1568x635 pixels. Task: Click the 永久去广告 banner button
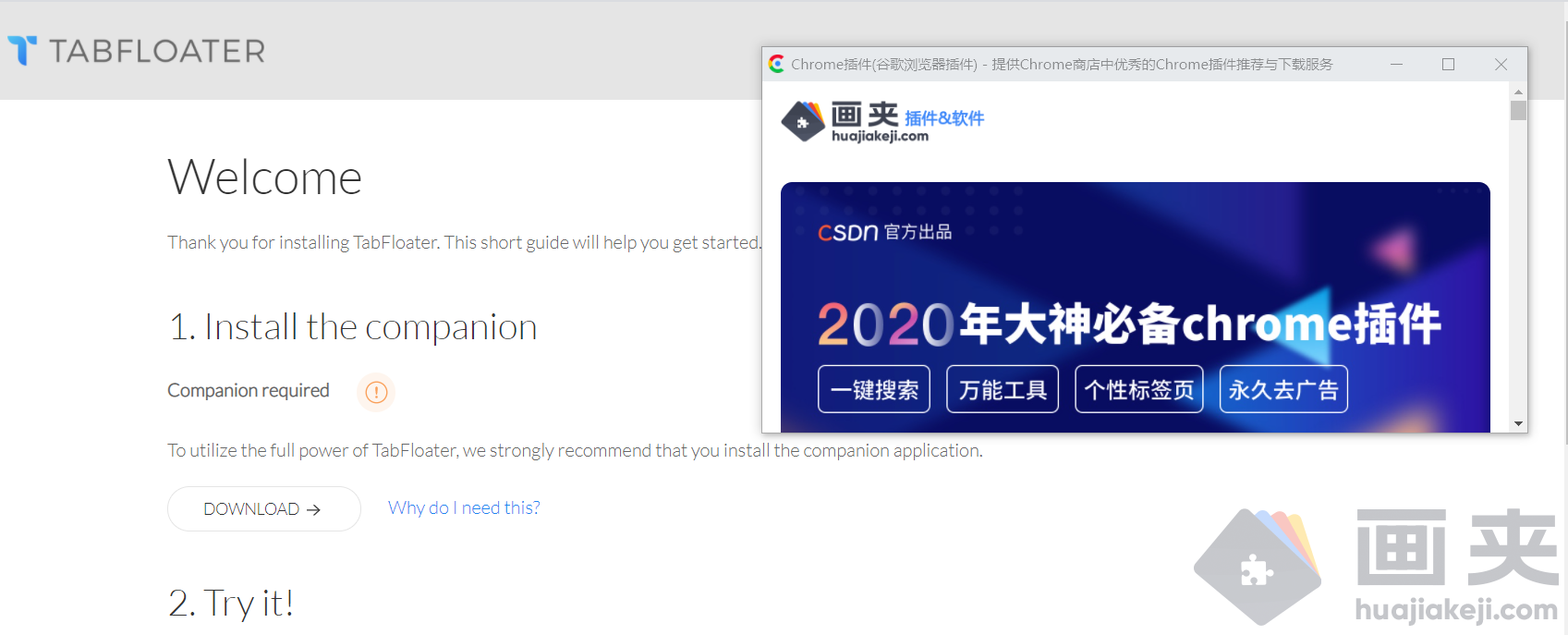pos(1283,389)
